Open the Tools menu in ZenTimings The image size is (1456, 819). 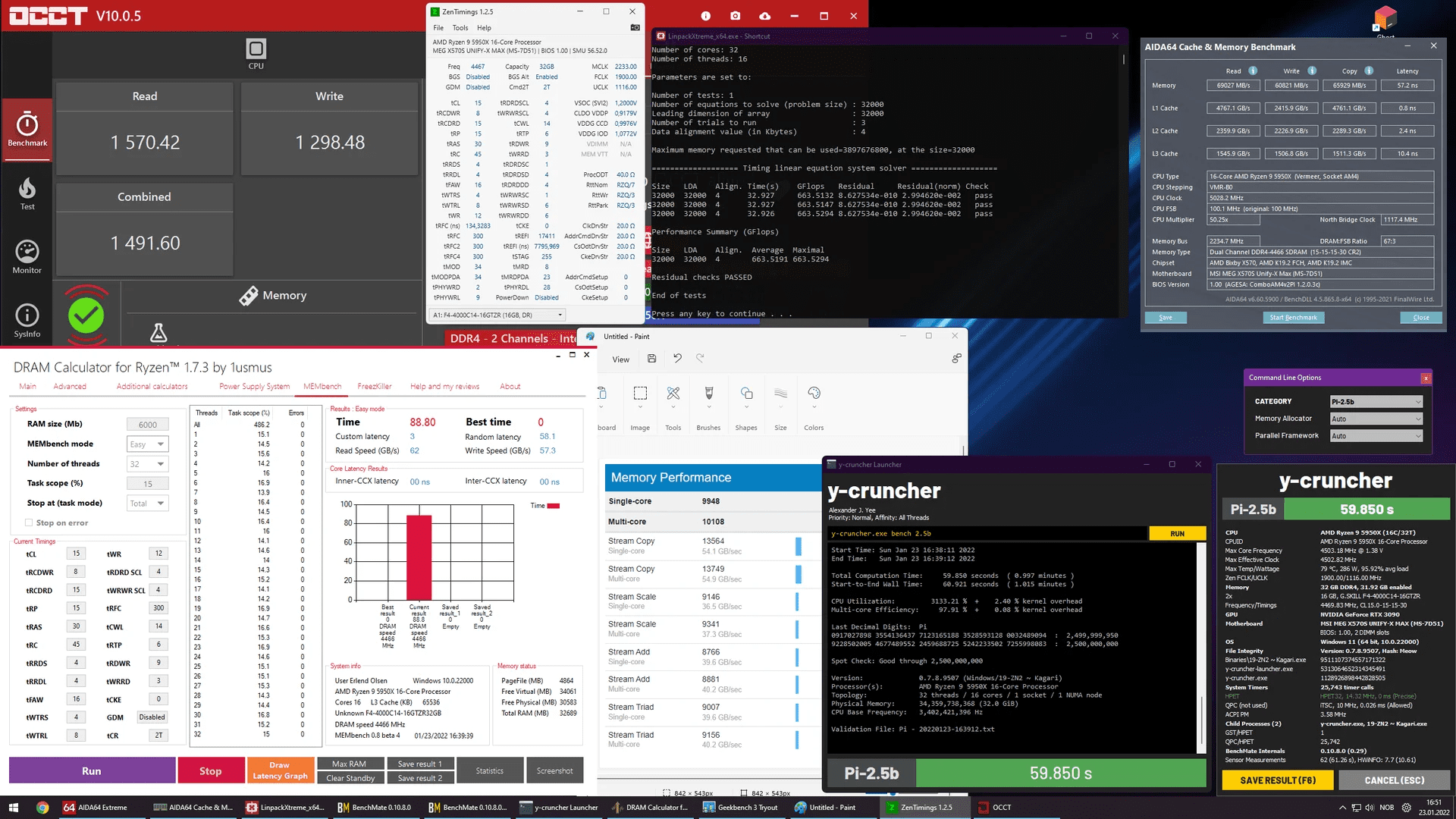[460, 28]
